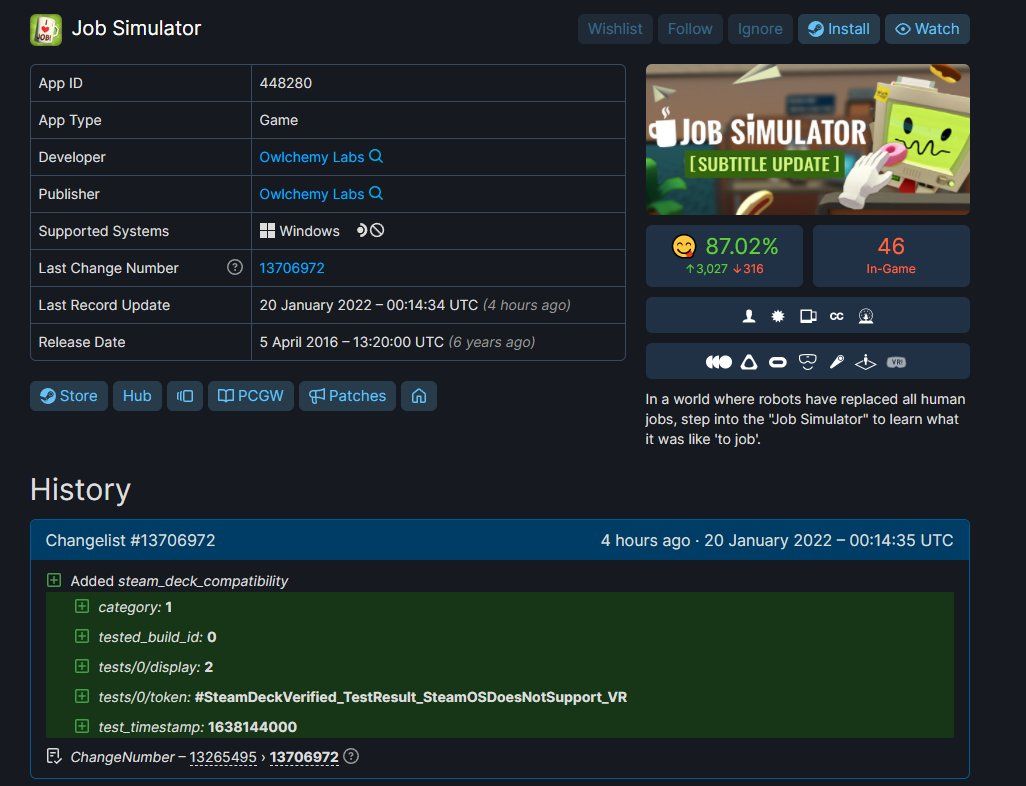Click the CC captions available icon
Image resolution: width=1026 pixels, height=786 pixels.
837,316
